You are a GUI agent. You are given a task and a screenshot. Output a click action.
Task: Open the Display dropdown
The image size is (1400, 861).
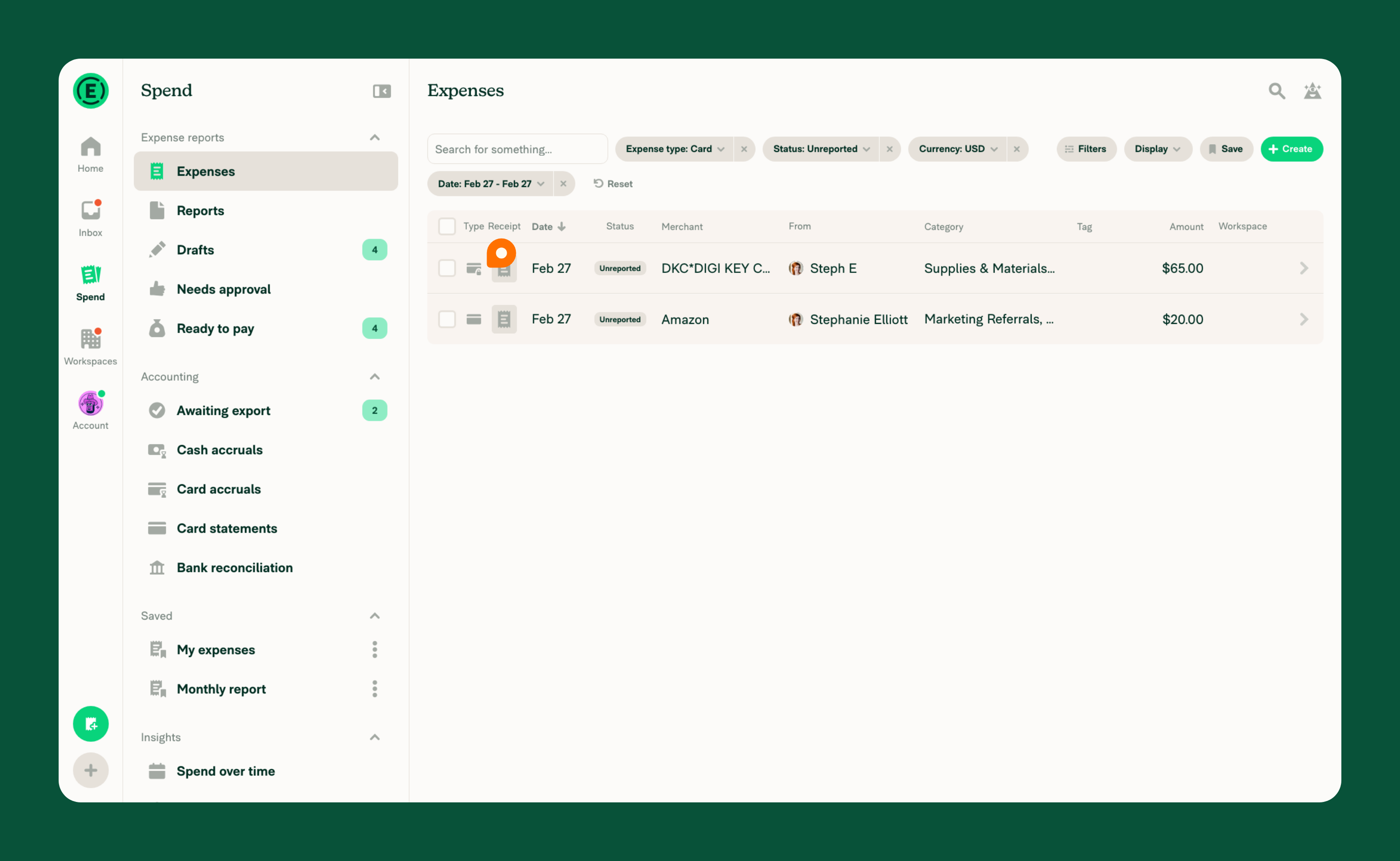(1157, 149)
